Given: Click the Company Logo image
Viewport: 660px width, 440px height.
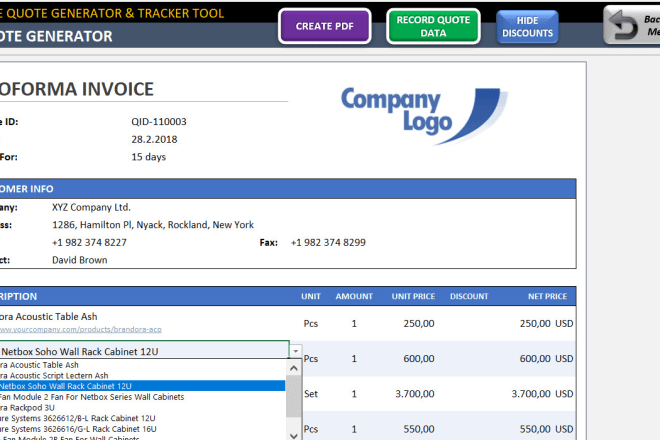Looking at the screenshot, I should [x=424, y=115].
